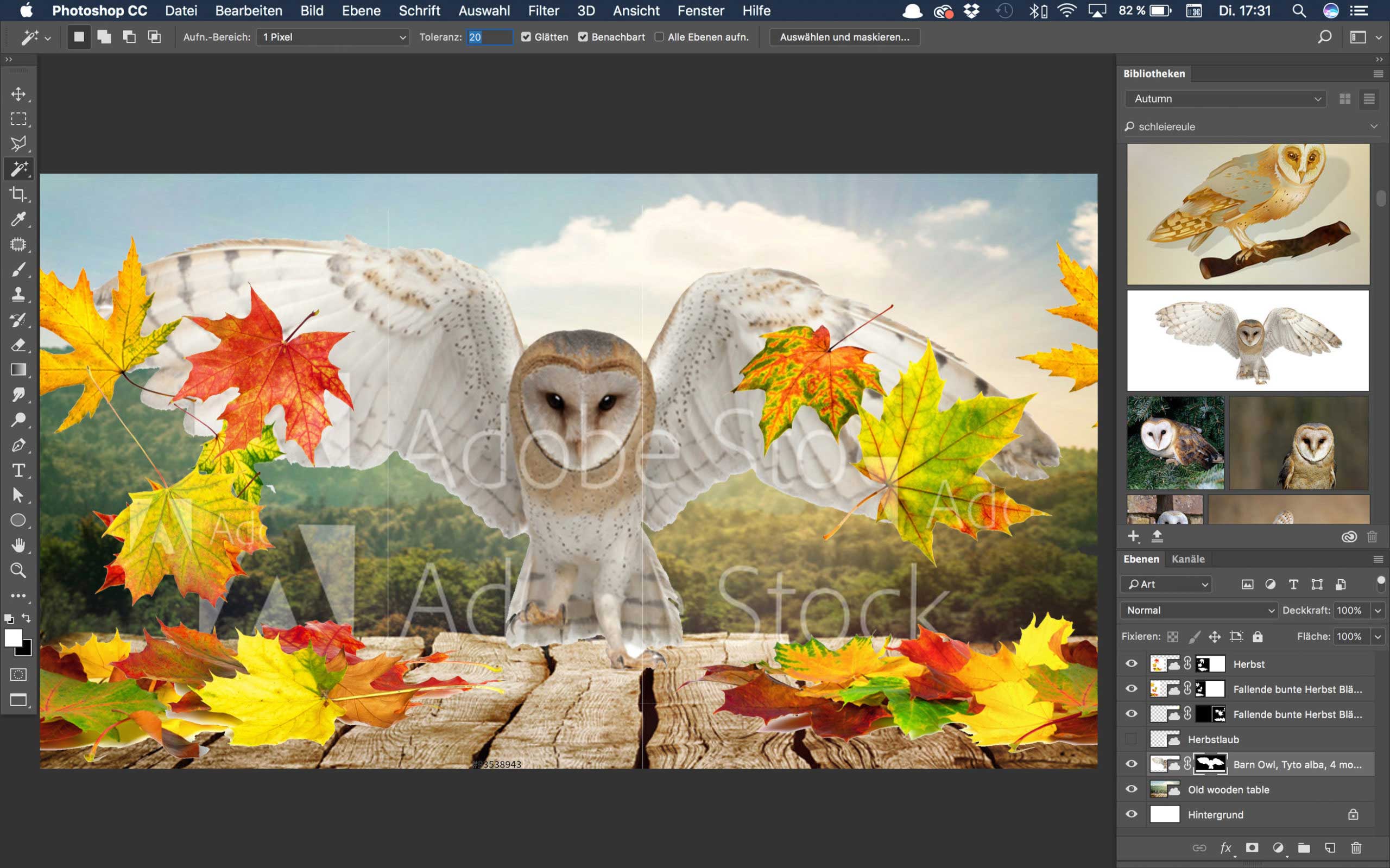Open the Autumn library dropdown
The height and width of the screenshot is (868, 1390).
tap(1226, 99)
